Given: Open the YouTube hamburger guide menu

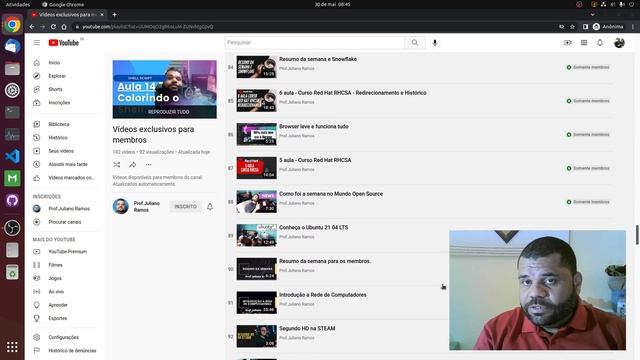Looking at the screenshot, I should tap(37, 42).
